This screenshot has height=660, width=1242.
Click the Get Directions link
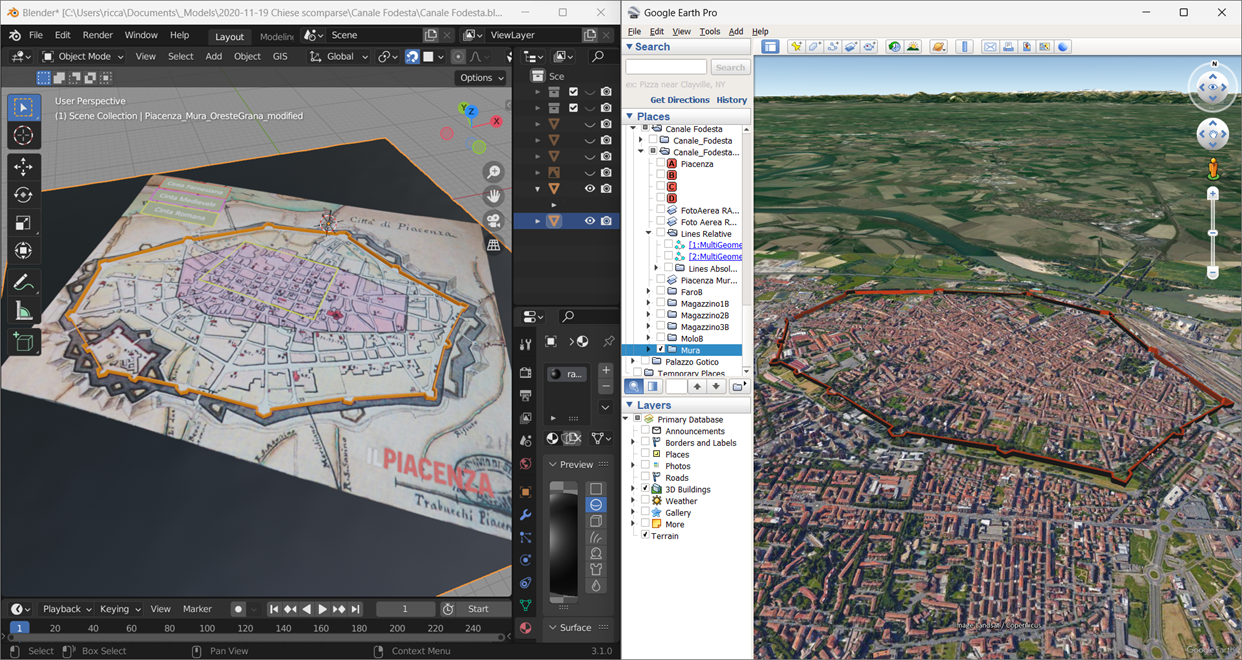(680, 100)
